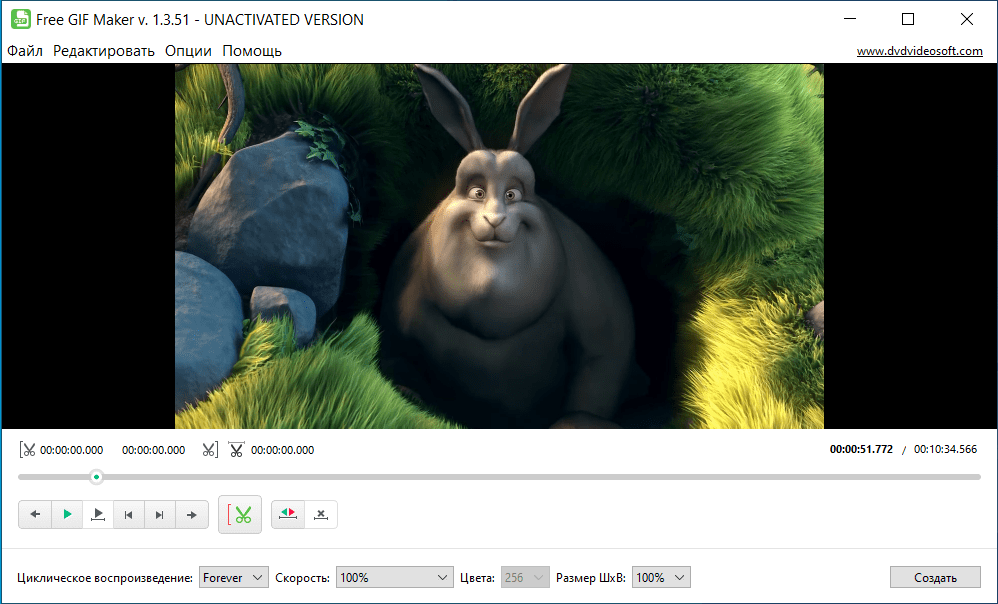Viewport: 998px width, 604px height.
Task: Step back with the left arrow button
Action: pos(35,514)
